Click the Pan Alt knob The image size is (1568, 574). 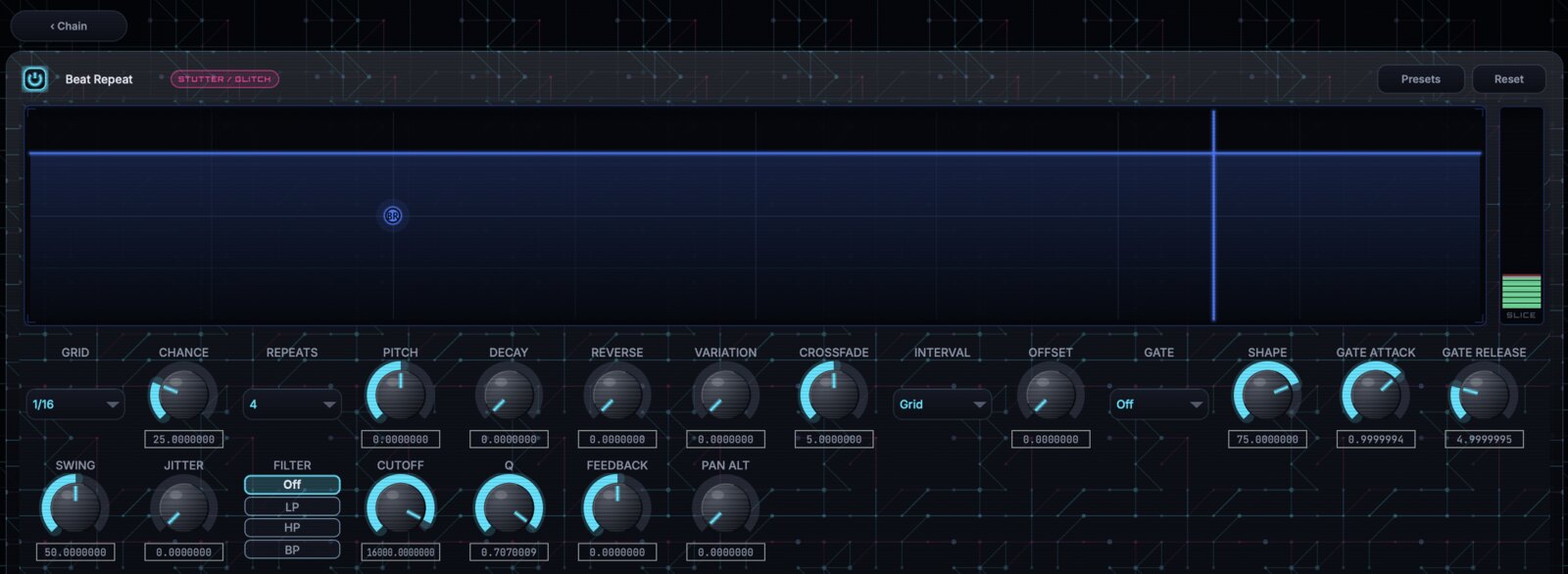point(725,507)
